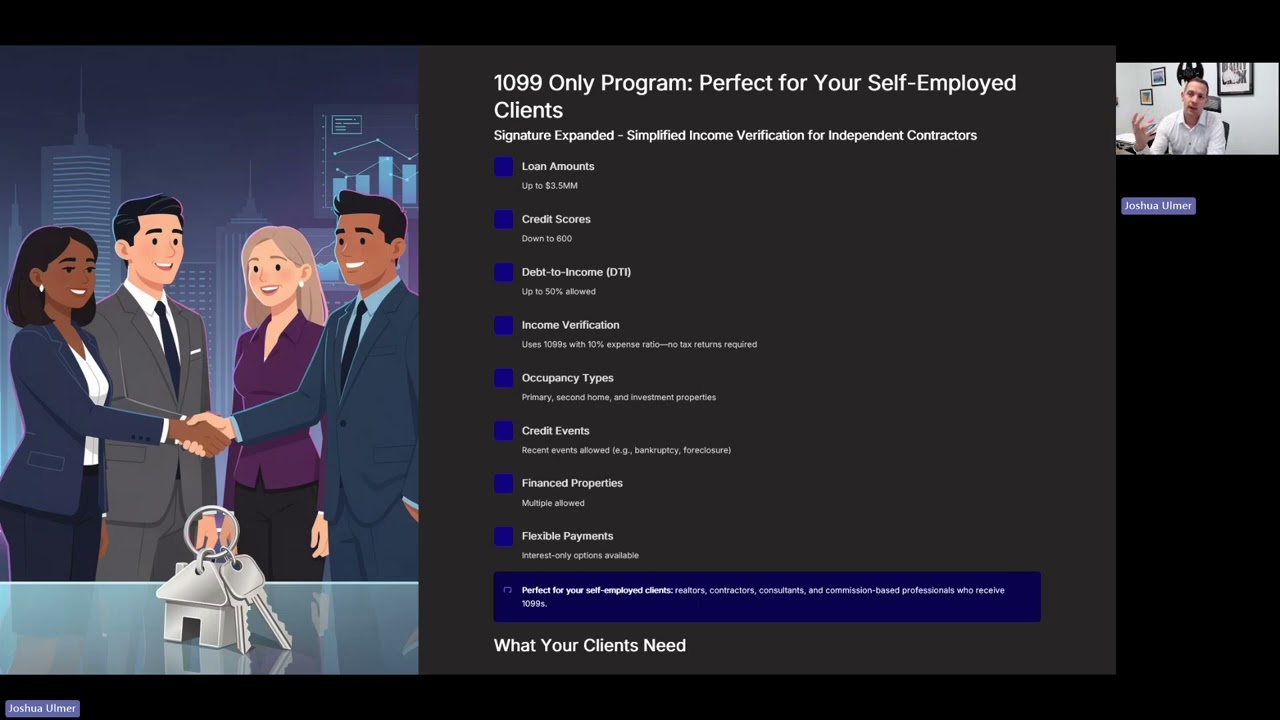Click the 'Loan Amounts' heading
Viewport: 1280px width, 720px height.
[x=558, y=166]
